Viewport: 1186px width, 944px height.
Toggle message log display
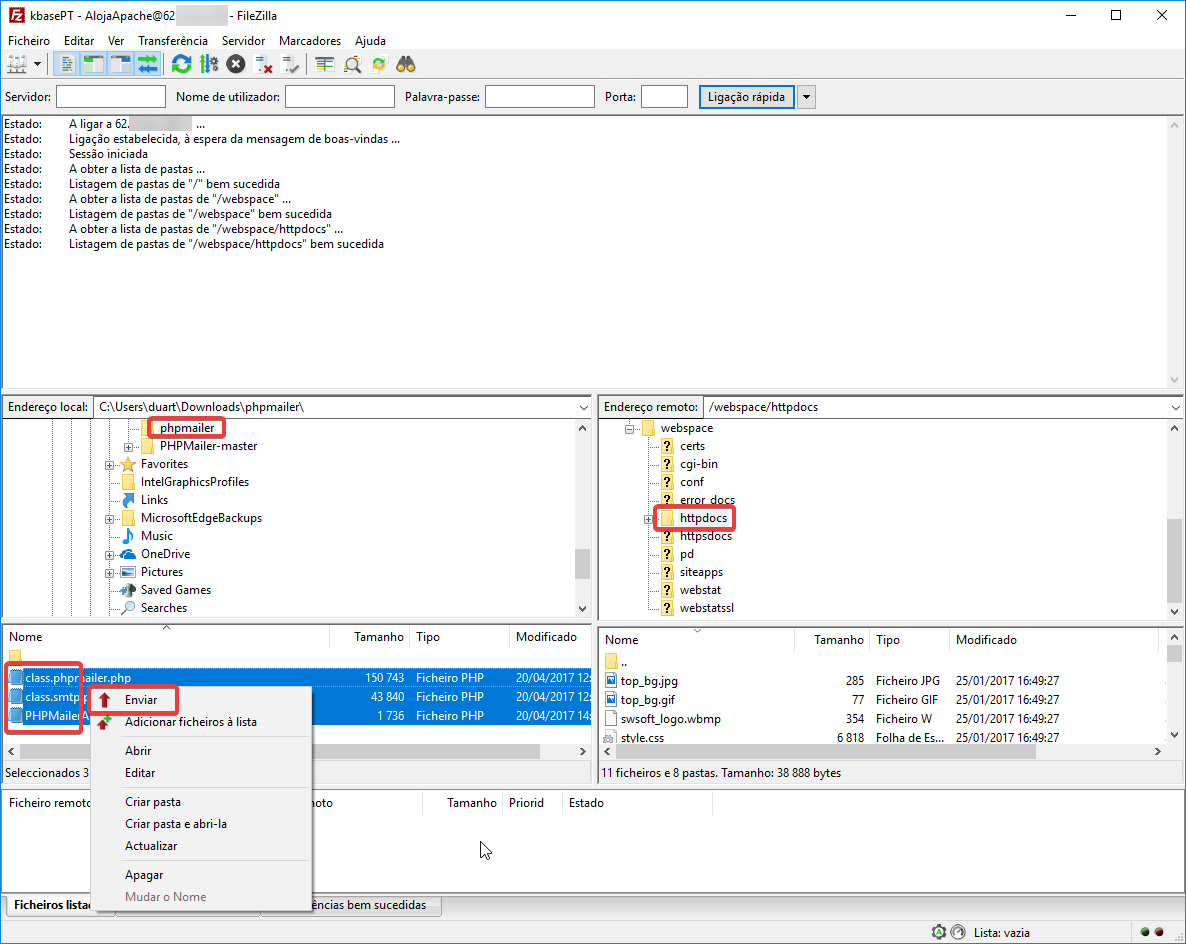point(67,64)
